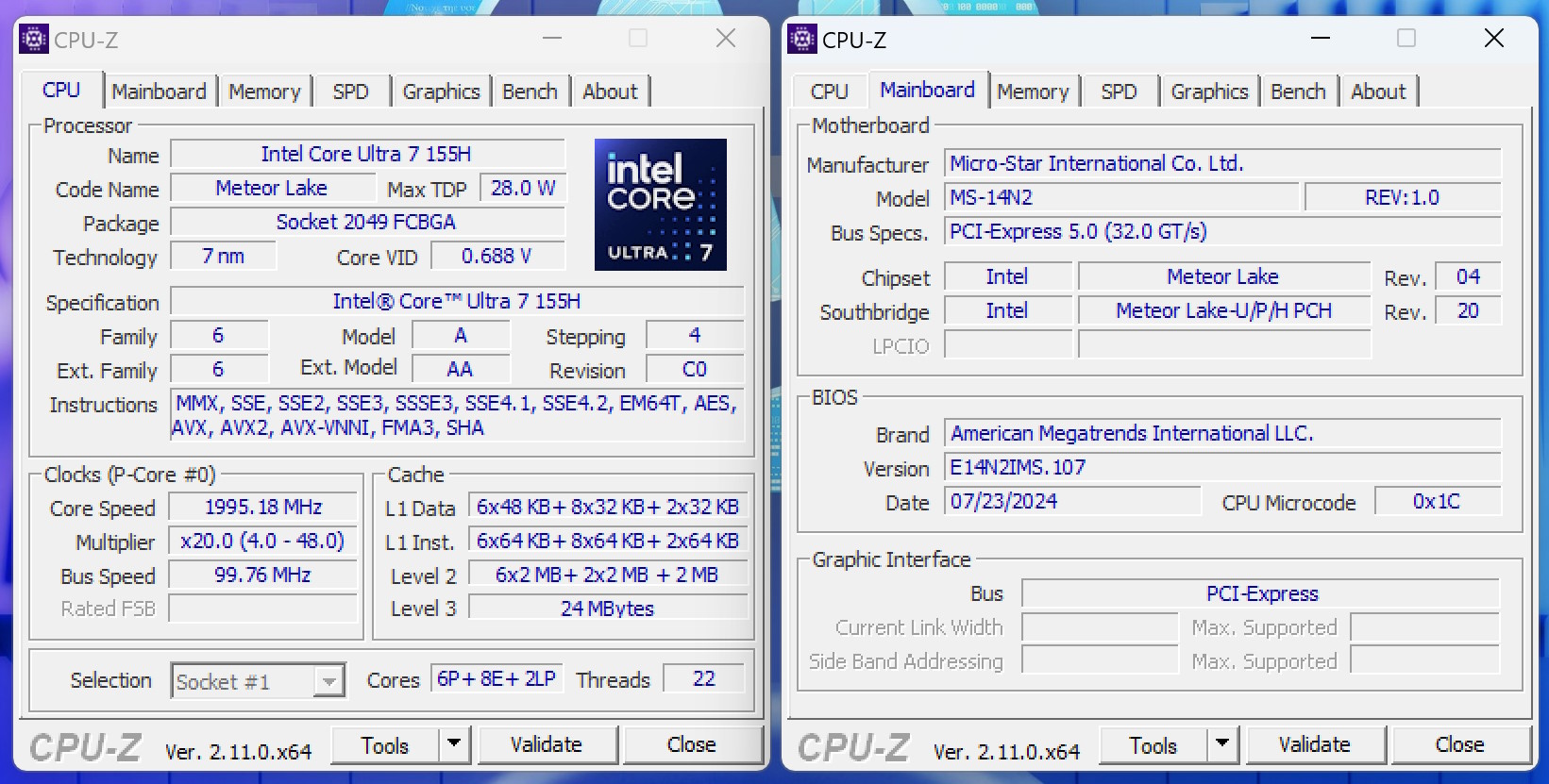1549x784 pixels.
Task: Click the CPU-Z app icon in left window title bar
Action: pos(34,40)
